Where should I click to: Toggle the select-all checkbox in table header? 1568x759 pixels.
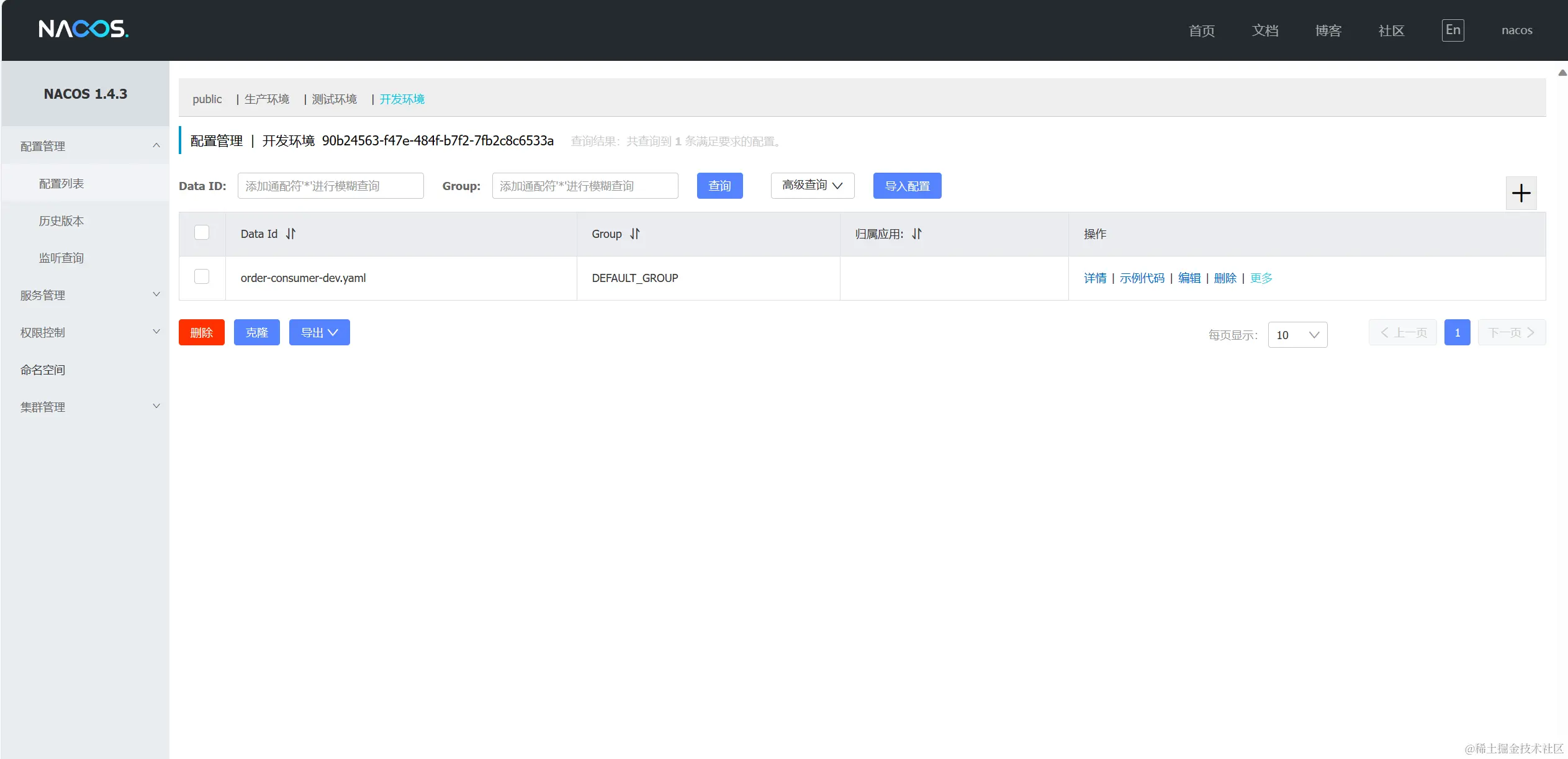pyautogui.click(x=202, y=232)
